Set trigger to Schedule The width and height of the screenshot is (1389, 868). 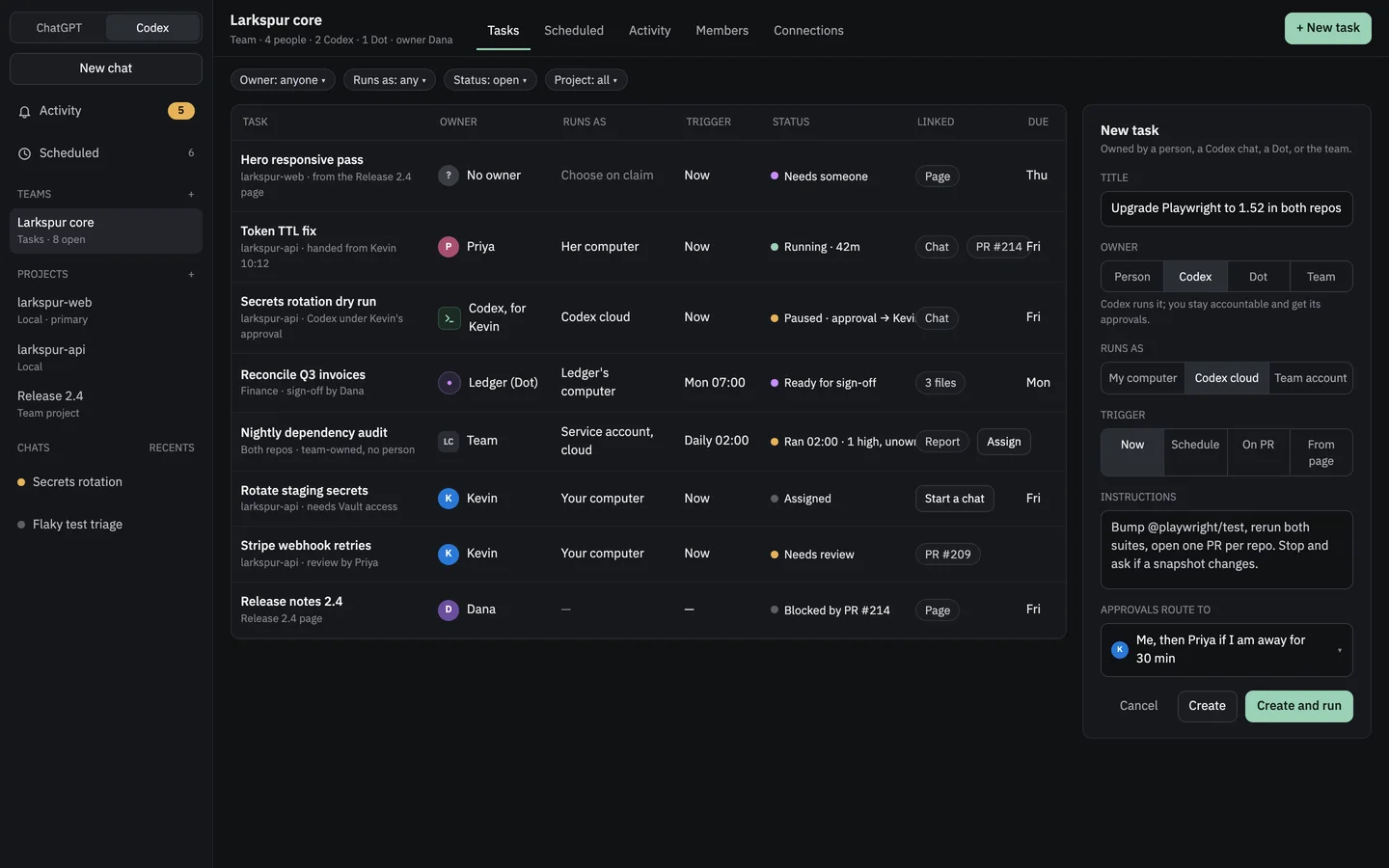coord(1195,452)
